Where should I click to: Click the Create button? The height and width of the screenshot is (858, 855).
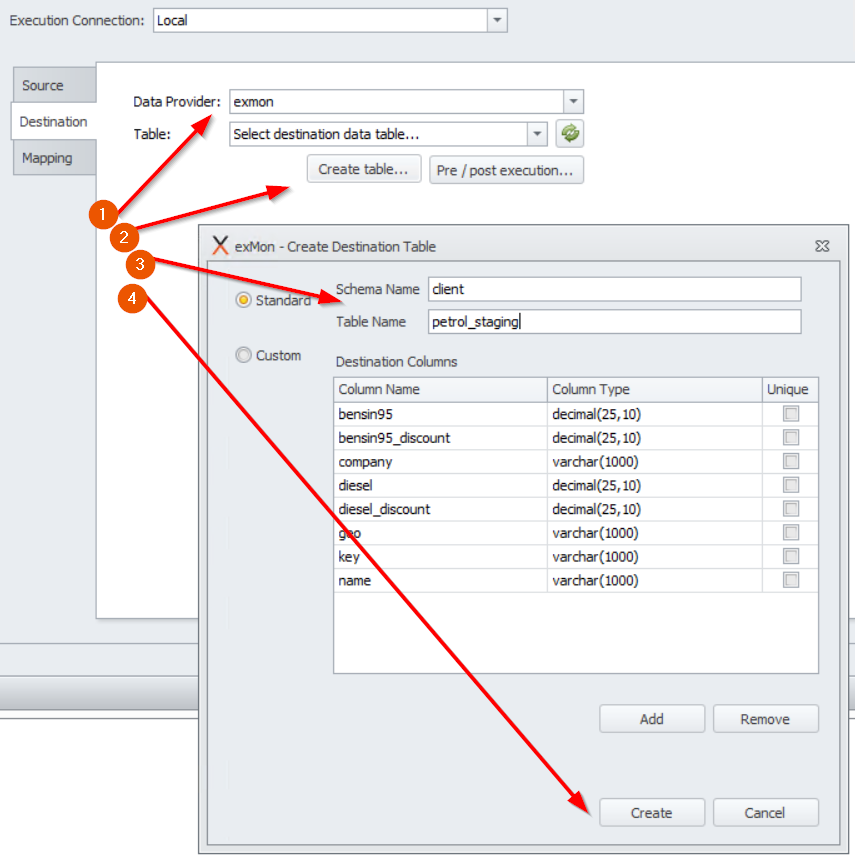click(652, 813)
